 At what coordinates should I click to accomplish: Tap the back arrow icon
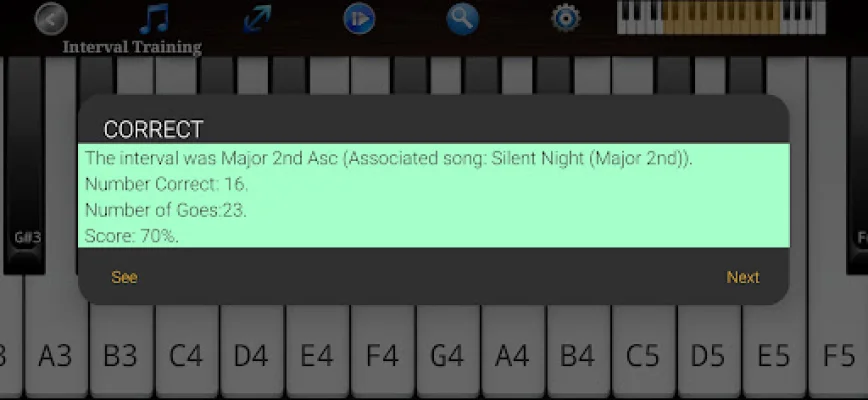tap(50, 19)
